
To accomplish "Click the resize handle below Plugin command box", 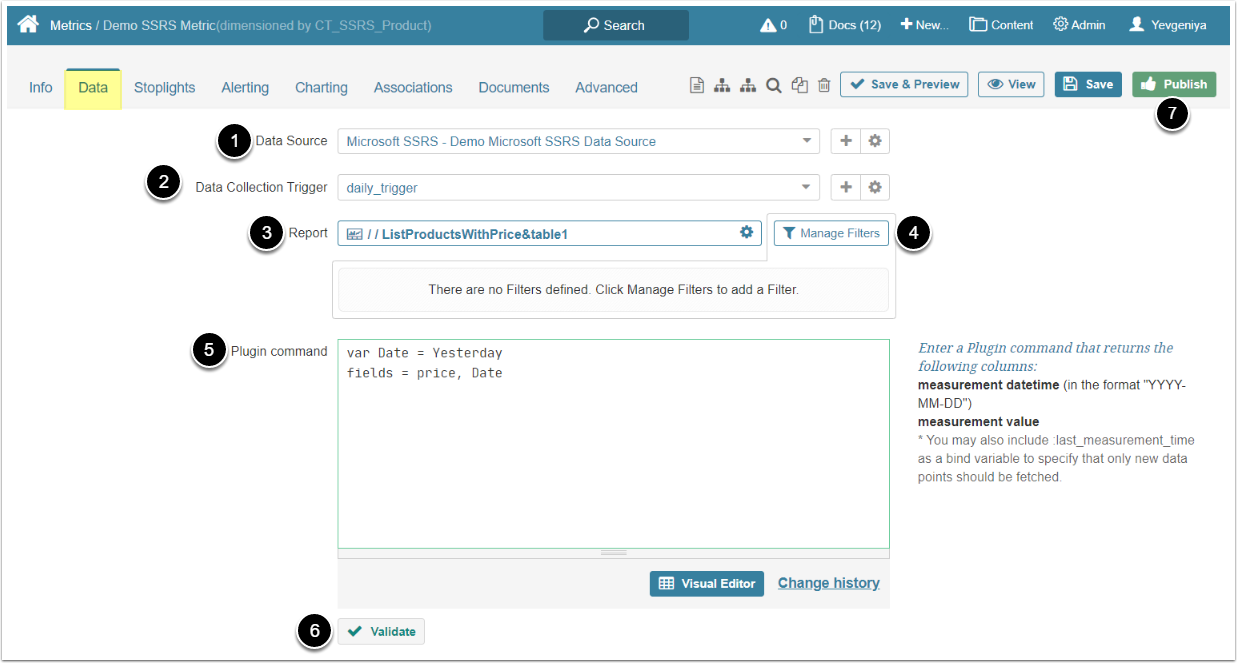I will pyautogui.click(x=613, y=553).
